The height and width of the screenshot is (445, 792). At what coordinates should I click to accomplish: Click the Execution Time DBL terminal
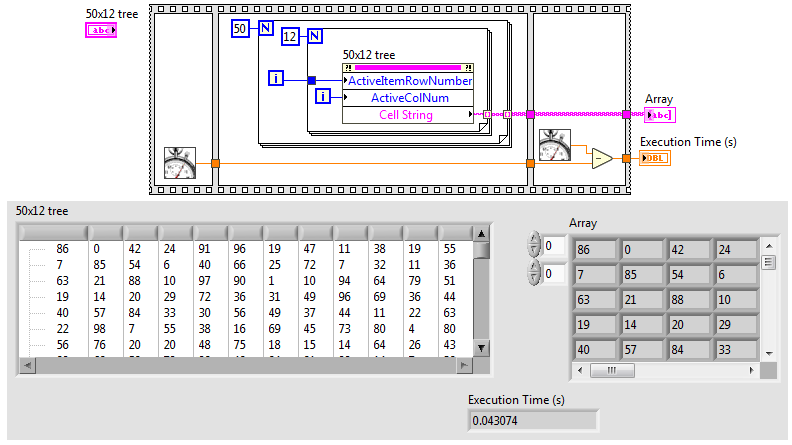pos(655,158)
